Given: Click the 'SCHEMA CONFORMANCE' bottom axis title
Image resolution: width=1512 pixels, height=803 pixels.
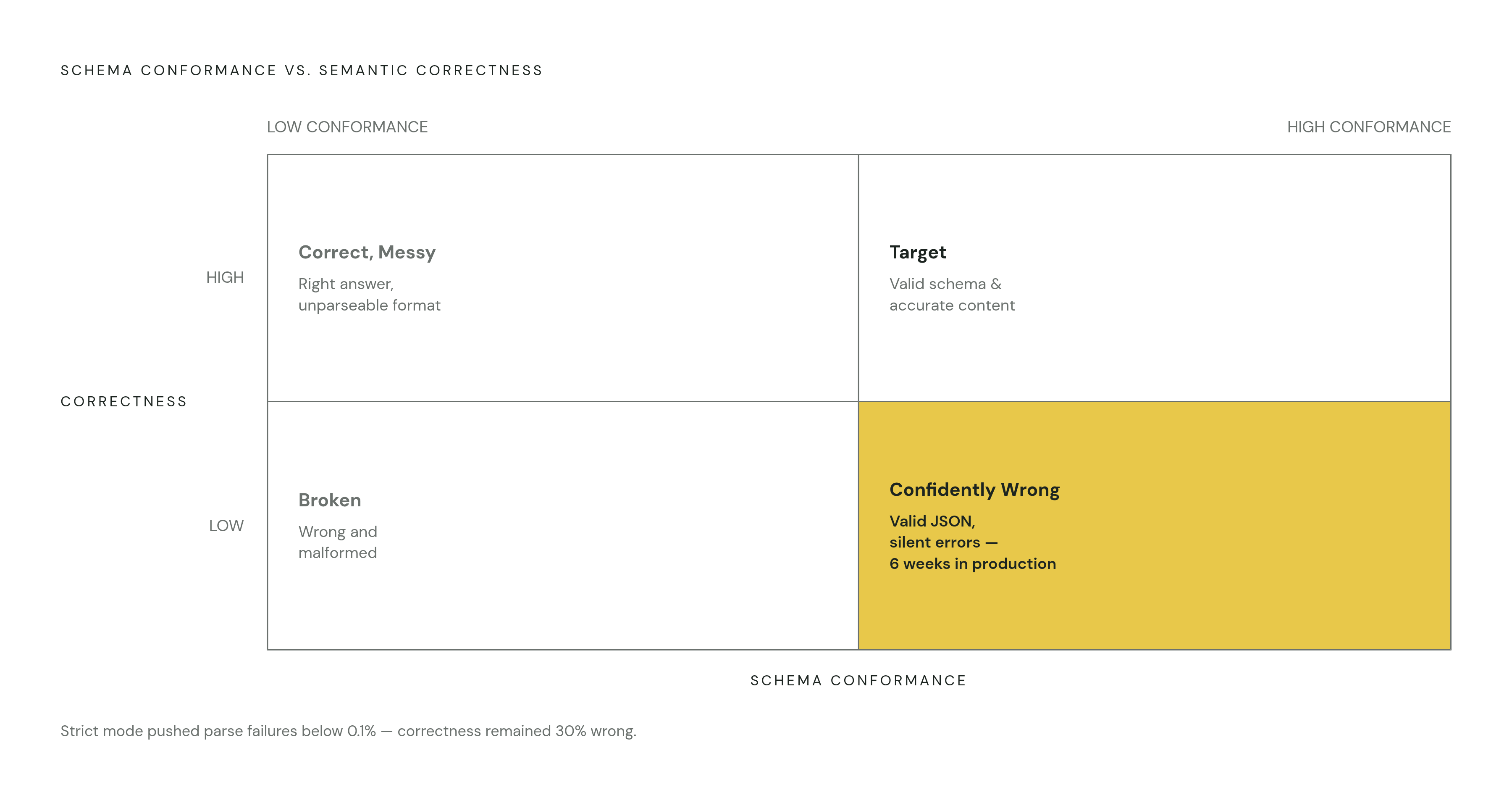Looking at the screenshot, I should [858, 680].
